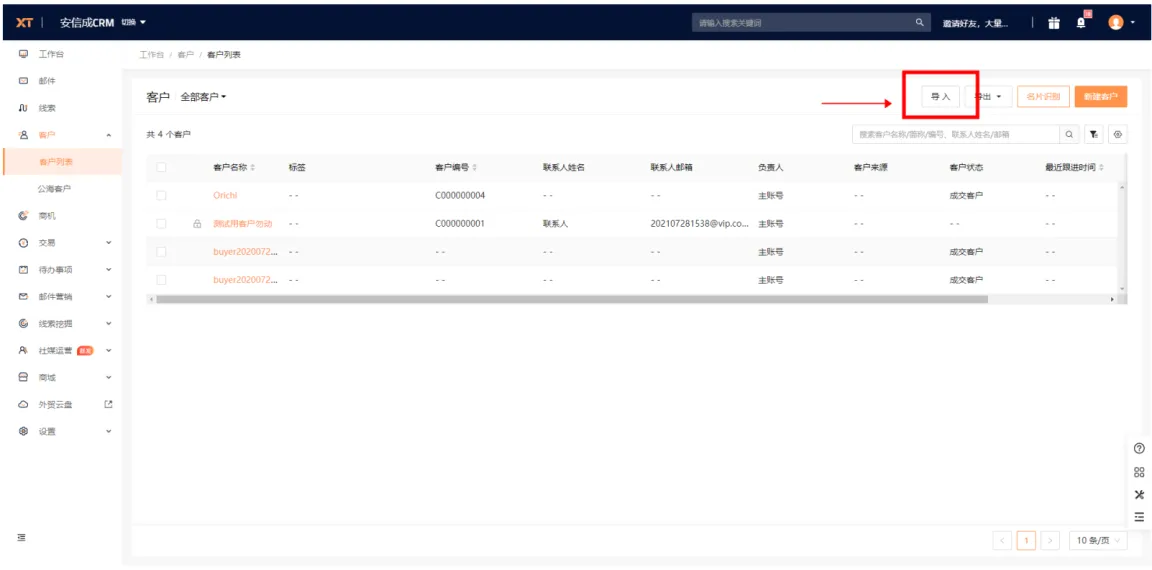Expand the 邮件营销 sidebar section
1152x570 pixels.
pyautogui.click(x=109, y=297)
